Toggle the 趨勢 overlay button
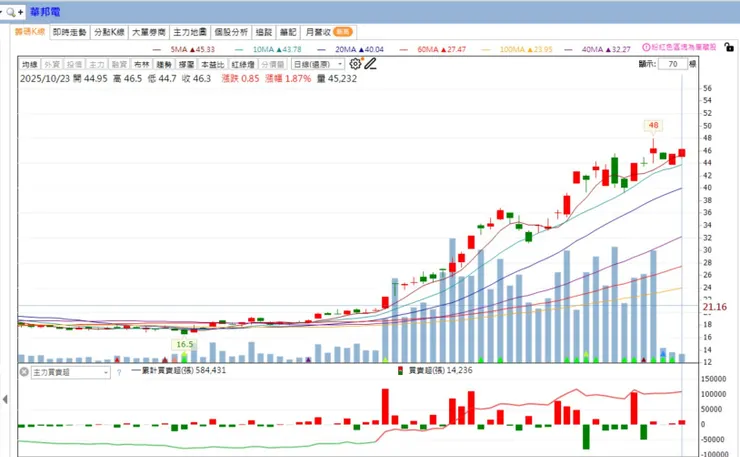740x457 pixels. coord(164,64)
